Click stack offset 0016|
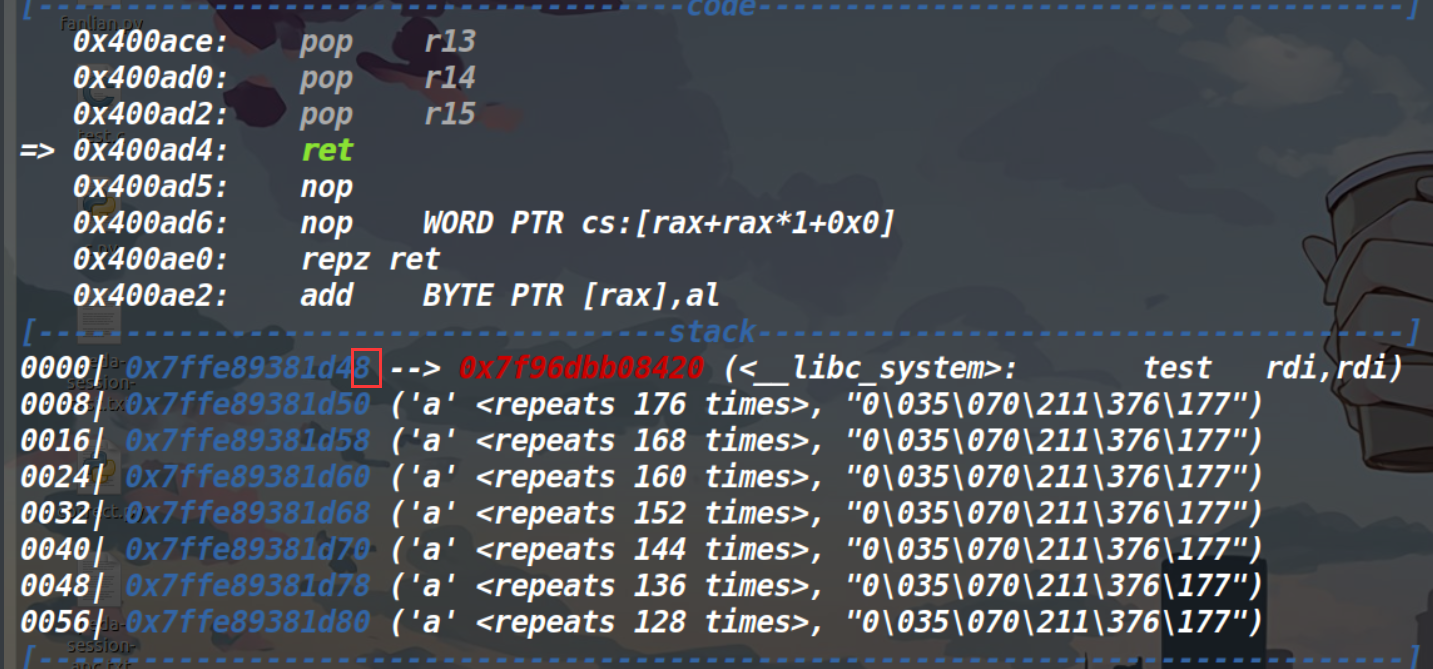1433x669 pixels. click(x=62, y=441)
